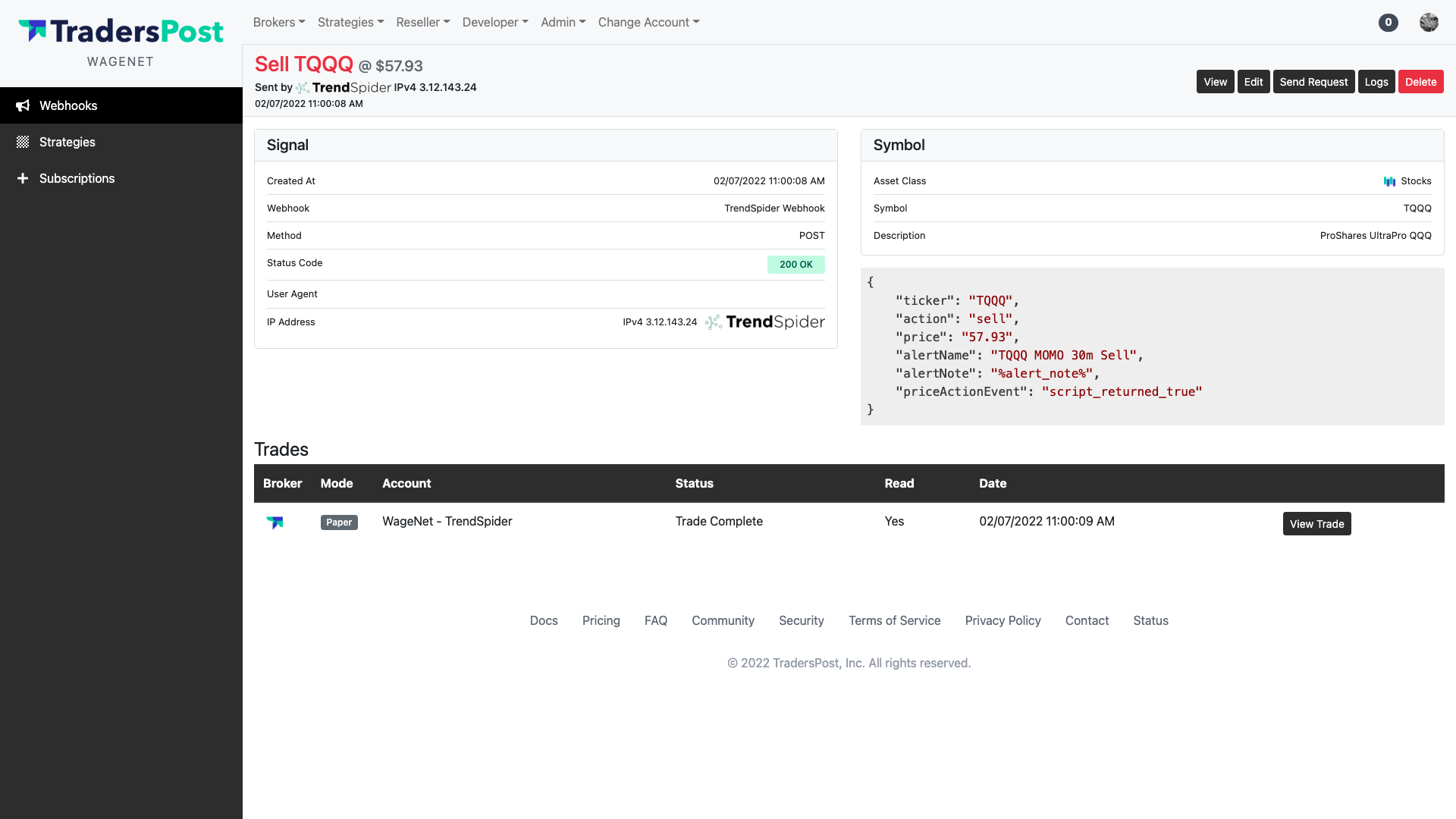Click the red Delete button
The image size is (1456, 819).
[1420, 82]
